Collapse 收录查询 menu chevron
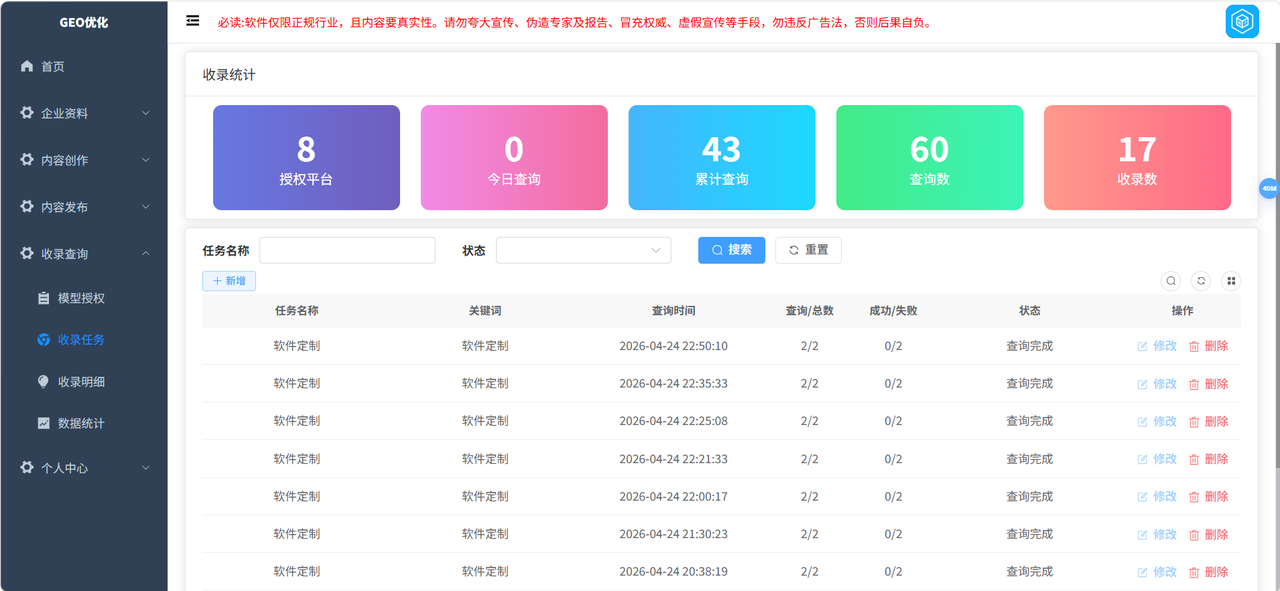This screenshot has width=1280, height=591. coord(146,254)
